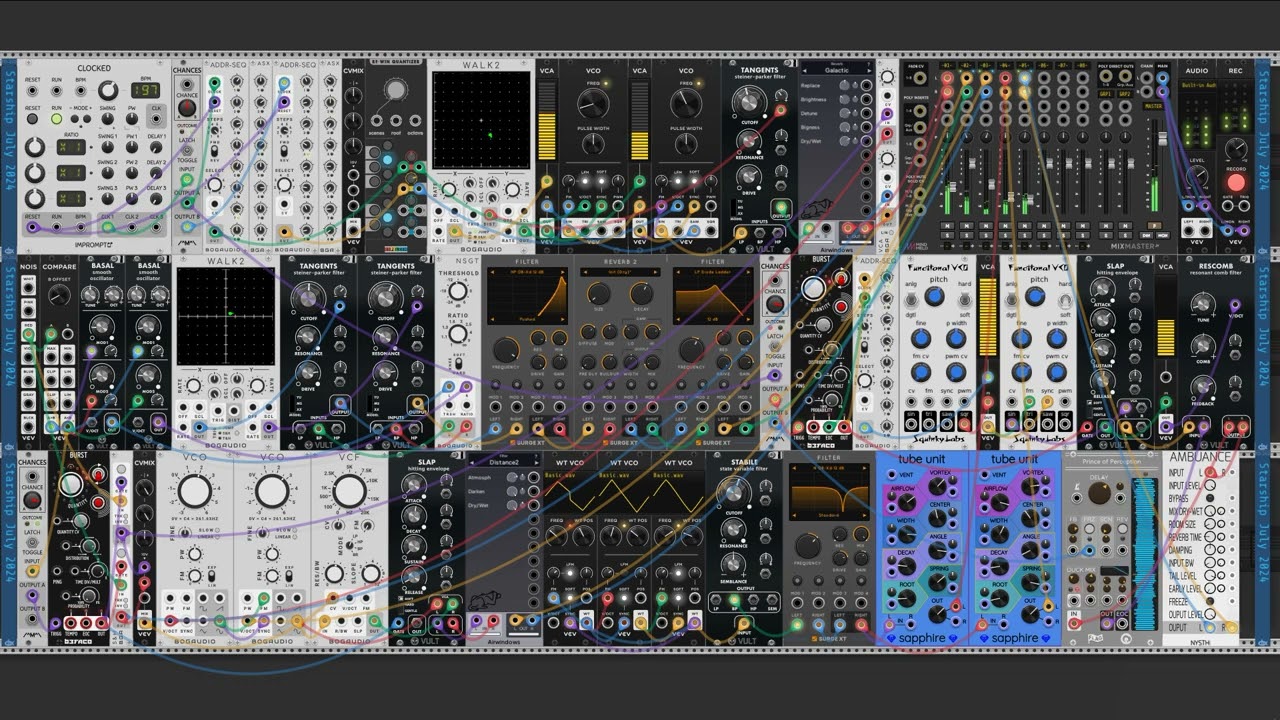Click the red RECORD button
This screenshot has height=720, width=1280.
coord(1236,183)
